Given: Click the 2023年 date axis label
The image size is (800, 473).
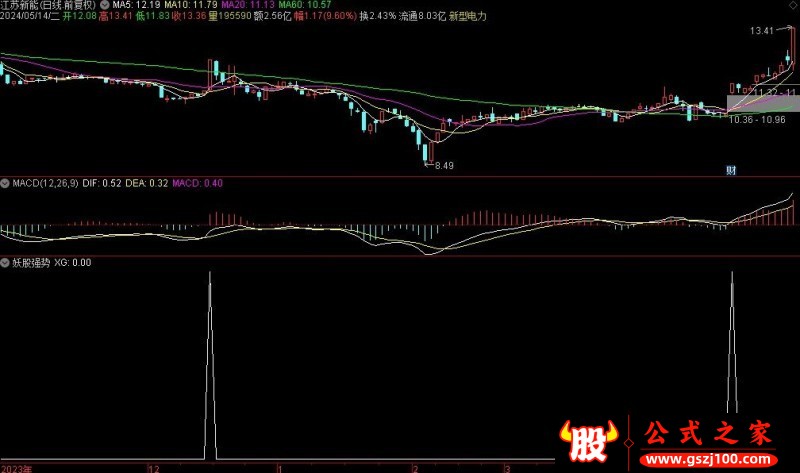Looking at the screenshot, I should 16,467.
